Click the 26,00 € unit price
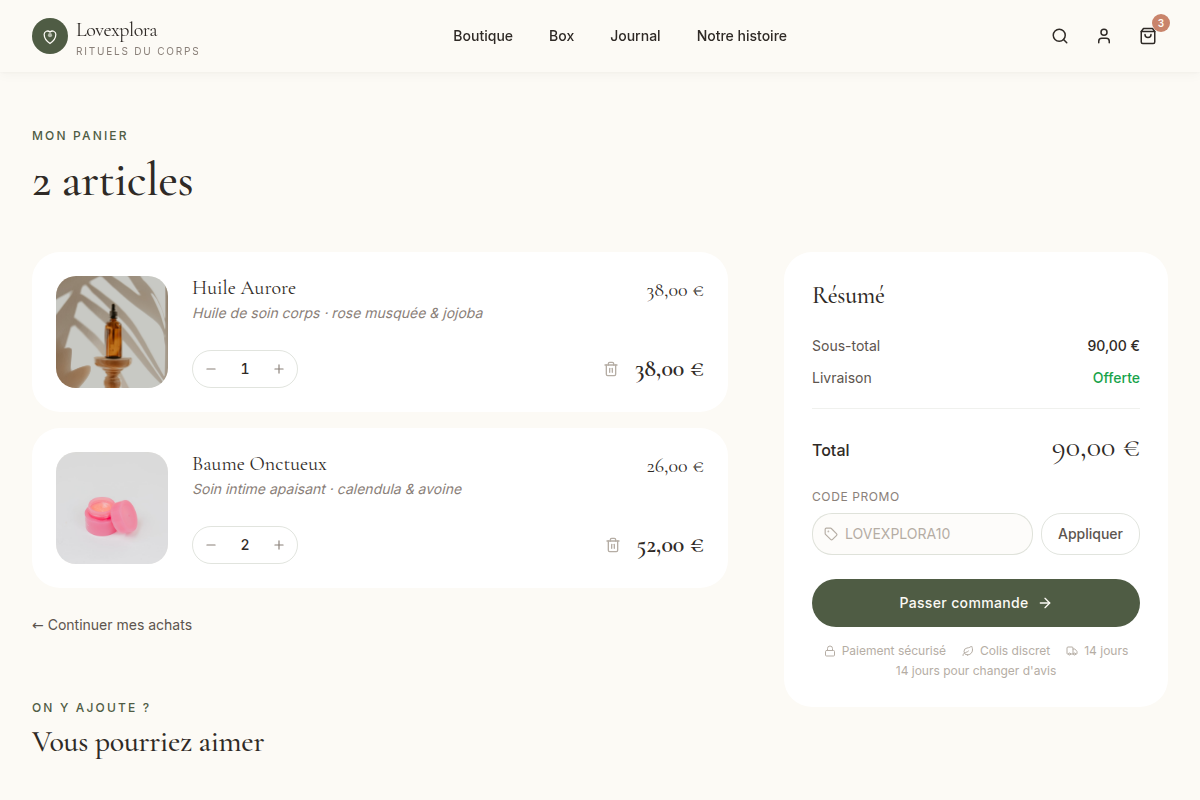This screenshot has height=800, width=1200. (x=675, y=466)
